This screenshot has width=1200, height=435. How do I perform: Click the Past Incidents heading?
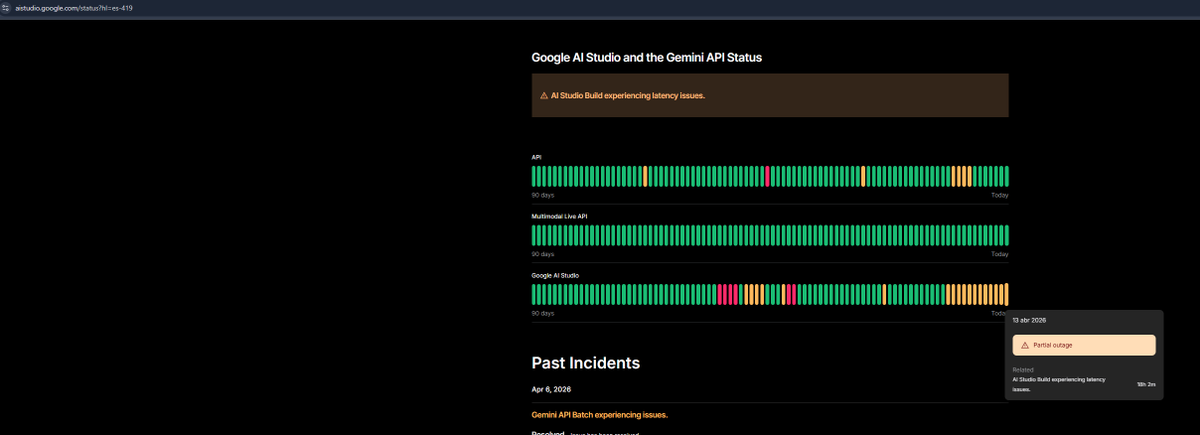pyautogui.click(x=585, y=362)
